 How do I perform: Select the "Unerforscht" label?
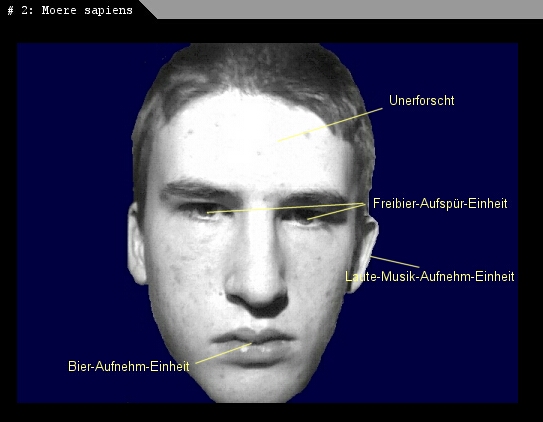point(421,100)
